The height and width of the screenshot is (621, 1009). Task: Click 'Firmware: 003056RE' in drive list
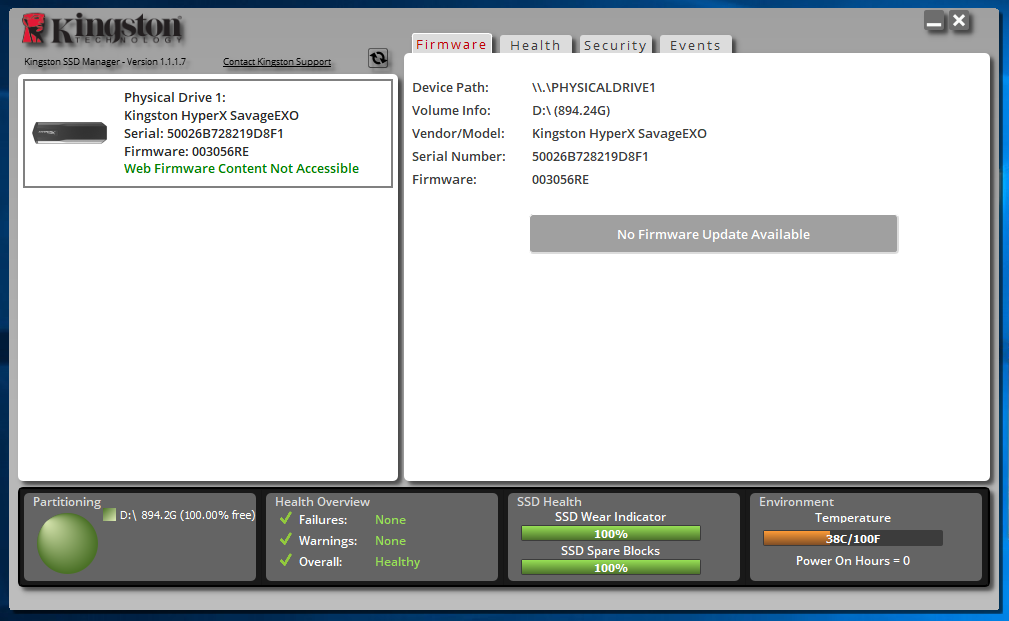click(186, 151)
